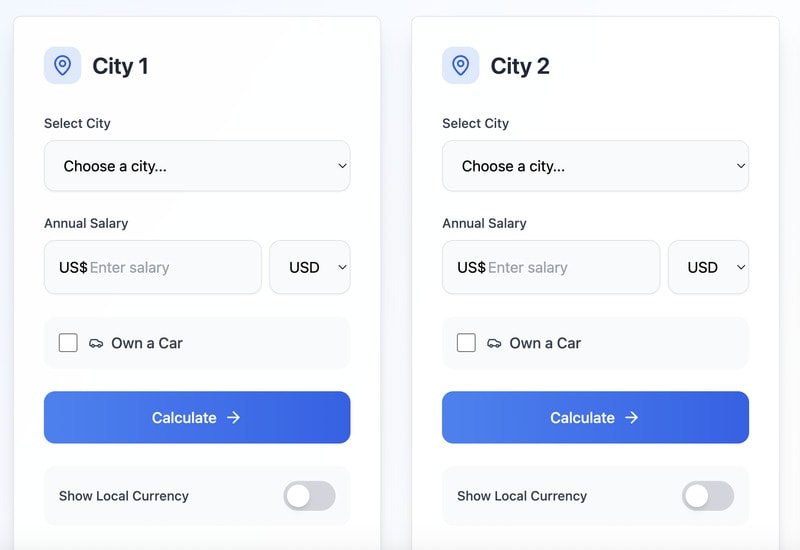Click the City 2 location pin icon
This screenshot has width=800, height=550.
[460, 66]
